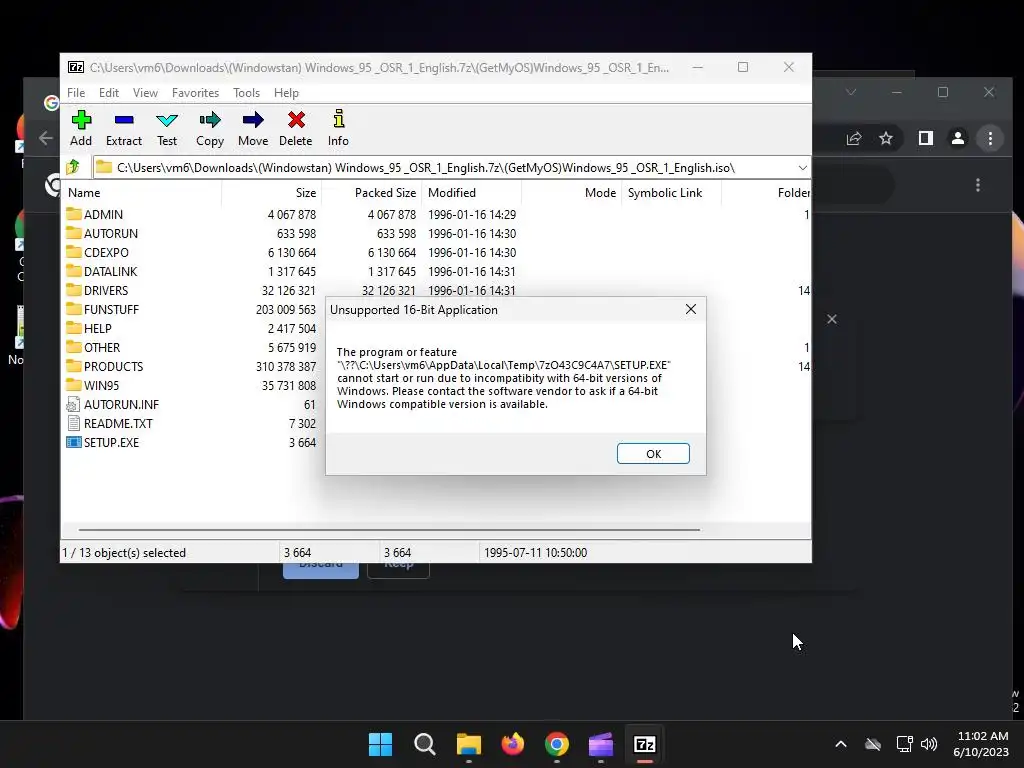Open the Favorites menu

tap(195, 93)
